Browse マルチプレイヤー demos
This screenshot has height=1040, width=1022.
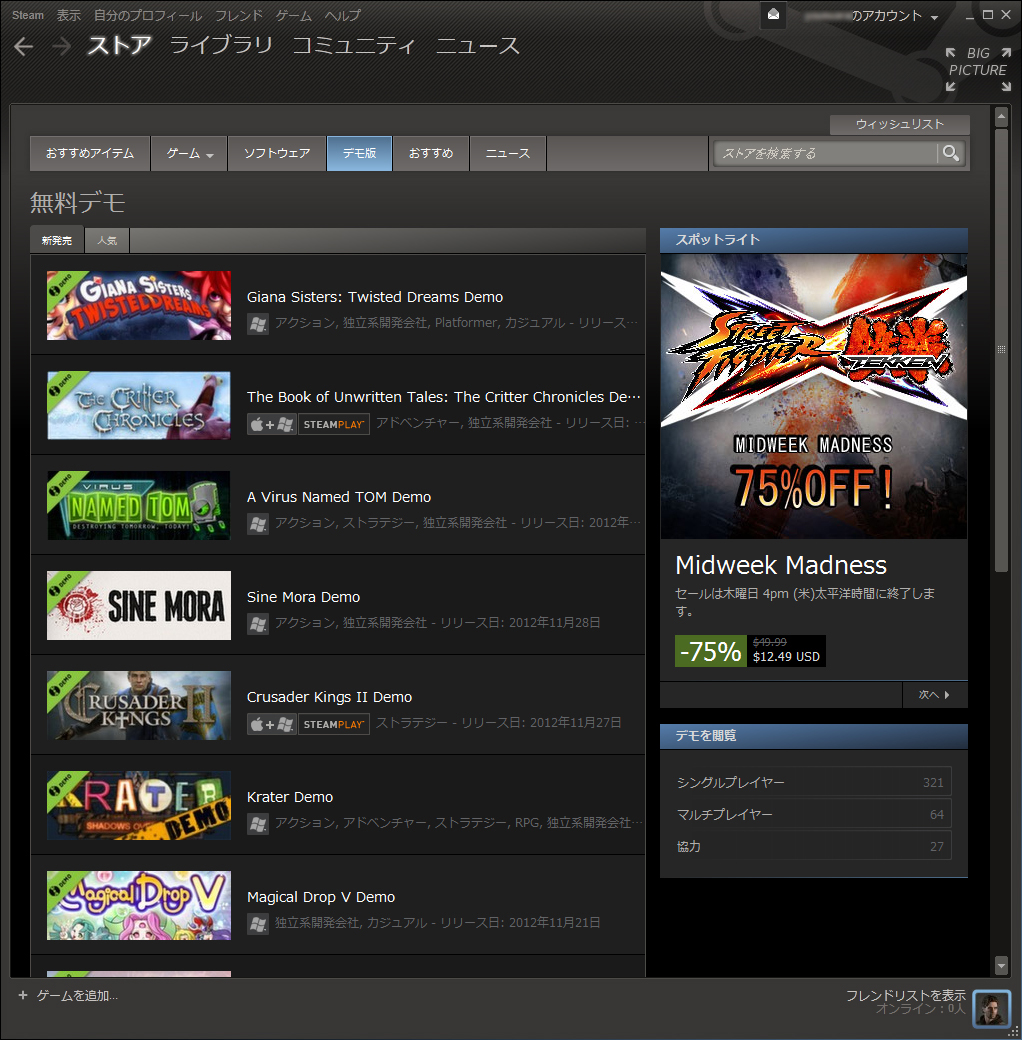(x=813, y=813)
